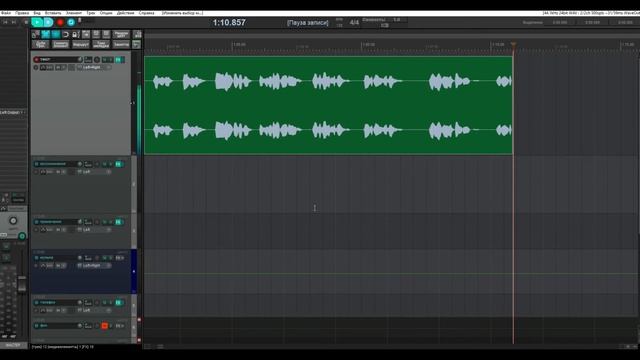This screenshot has height=360, width=640.
Task: Open the Left input dropdown on the second track
Action: pos(94,172)
